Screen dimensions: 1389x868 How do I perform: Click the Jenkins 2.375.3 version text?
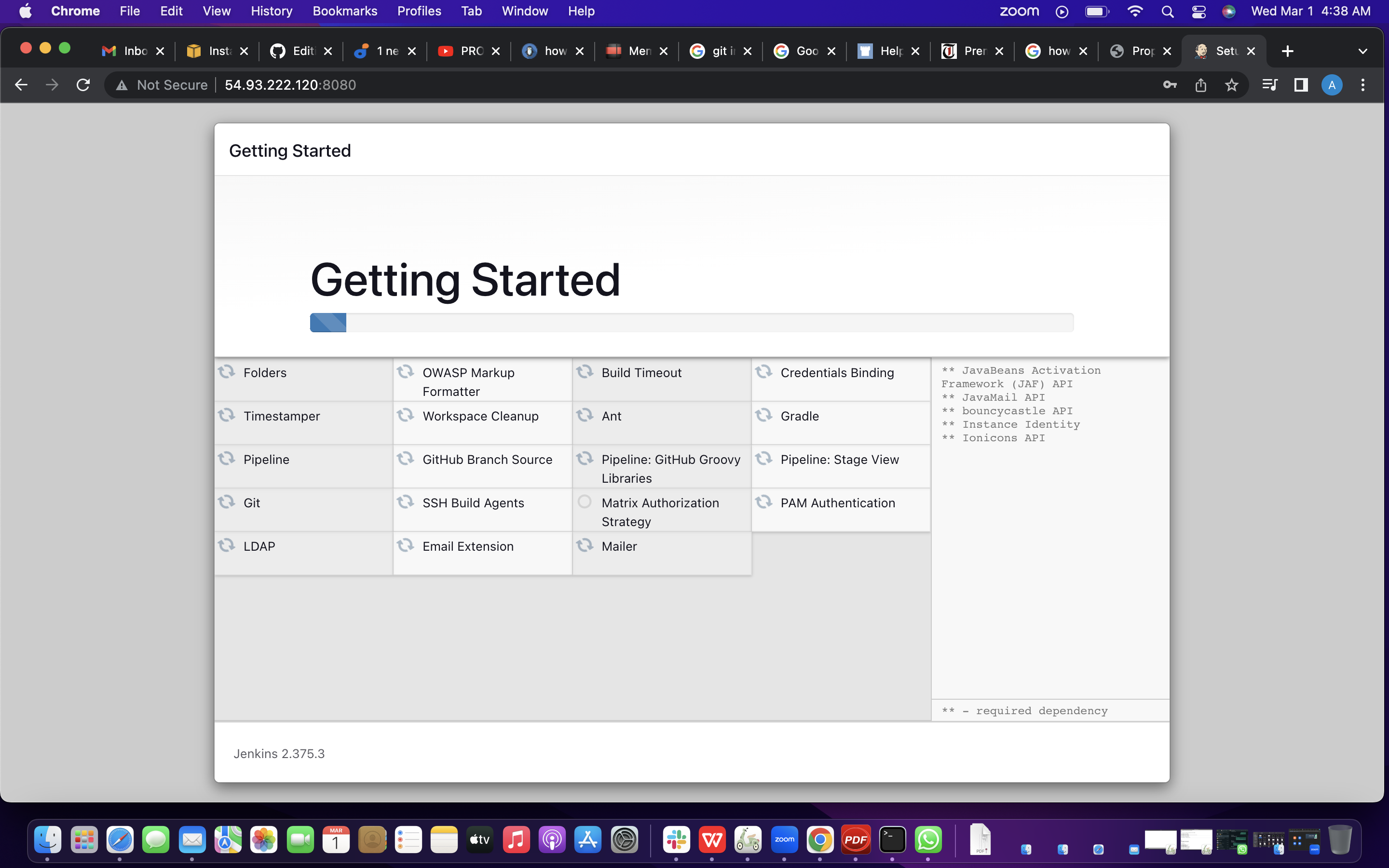coord(279,753)
